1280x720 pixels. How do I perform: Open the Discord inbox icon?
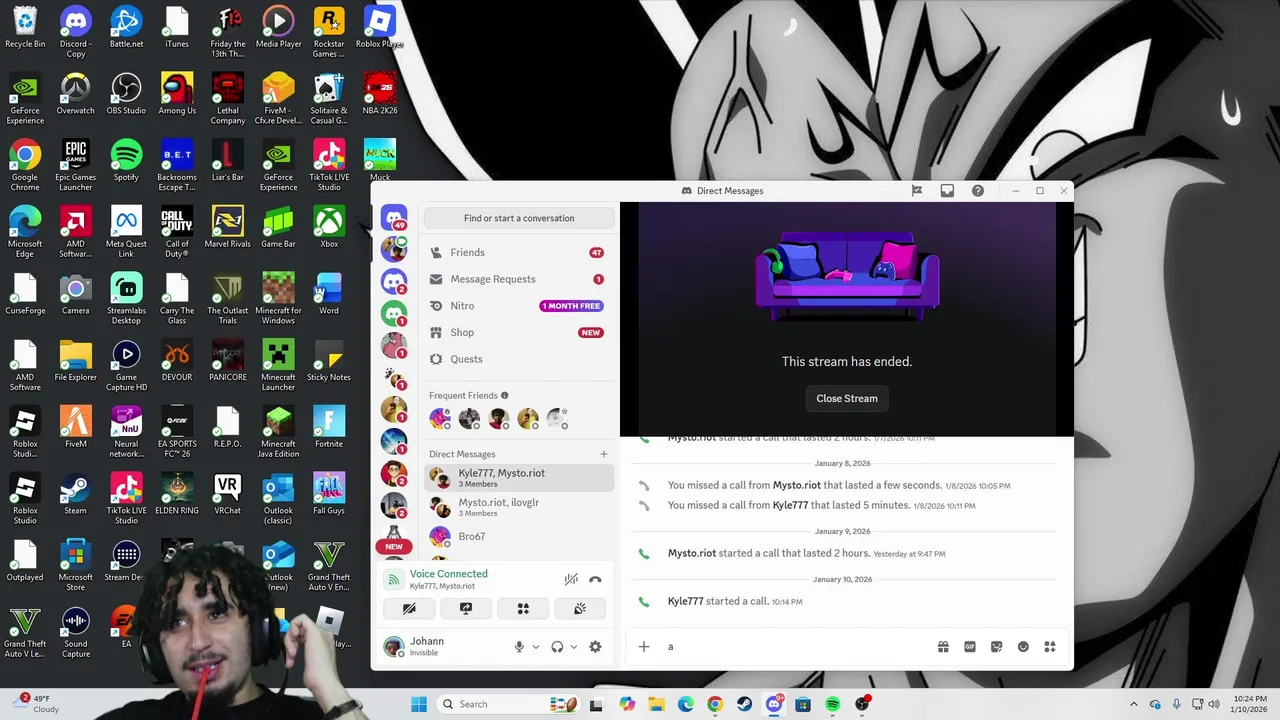coord(947,191)
